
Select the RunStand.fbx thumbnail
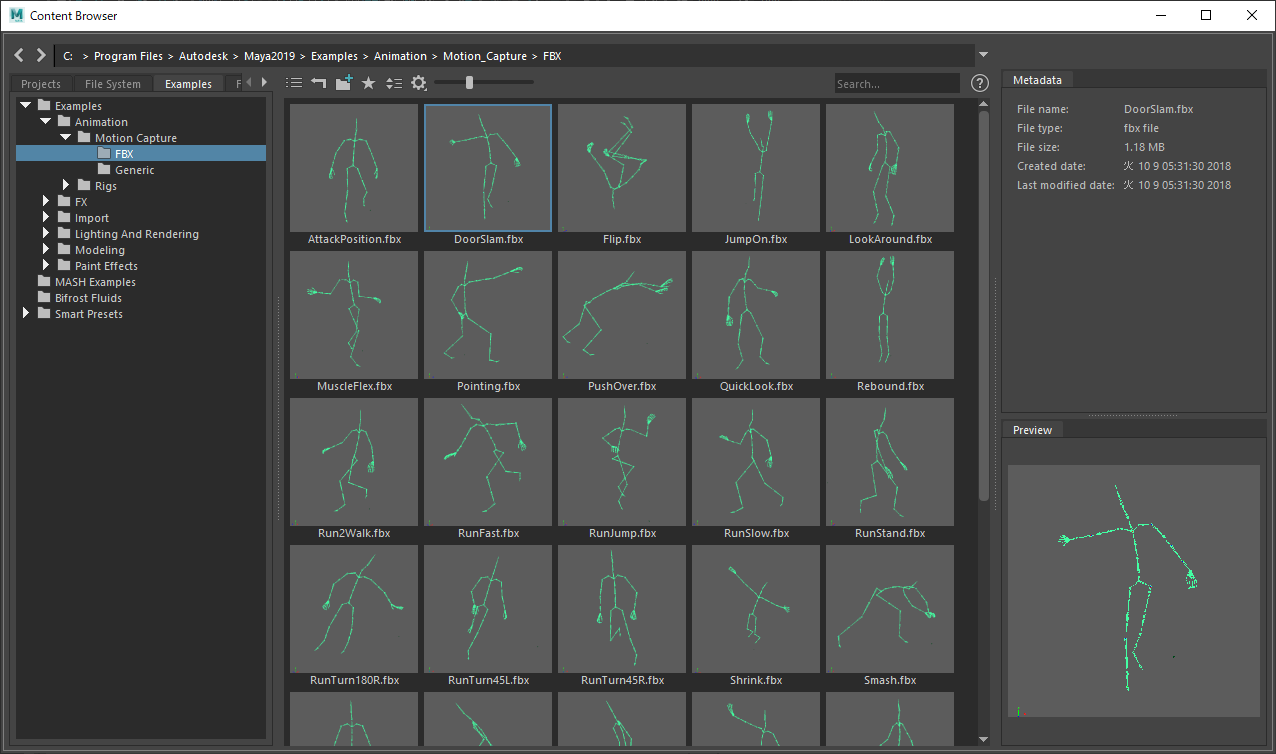click(x=890, y=462)
